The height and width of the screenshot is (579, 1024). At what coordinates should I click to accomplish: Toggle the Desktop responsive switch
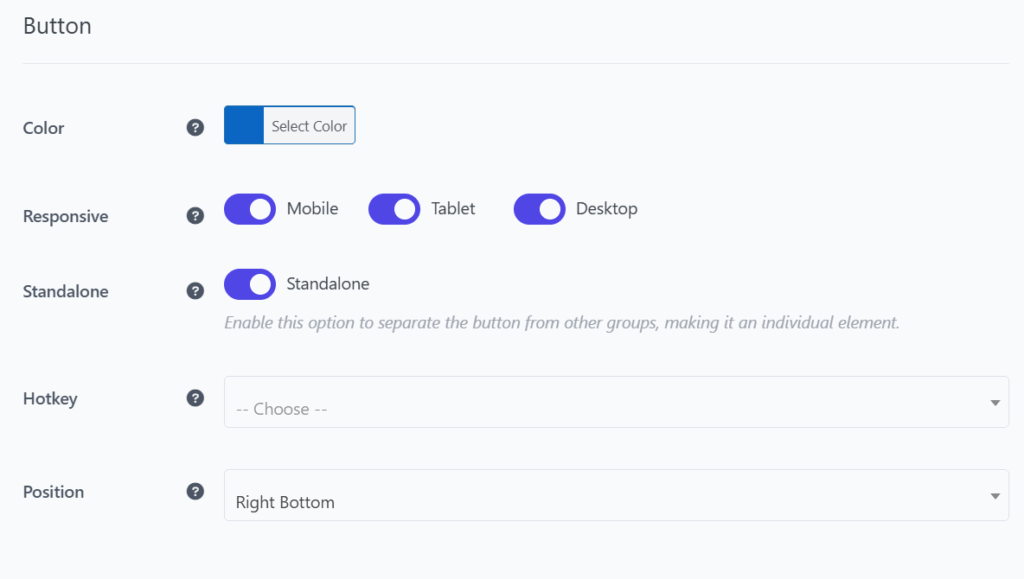click(x=539, y=209)
